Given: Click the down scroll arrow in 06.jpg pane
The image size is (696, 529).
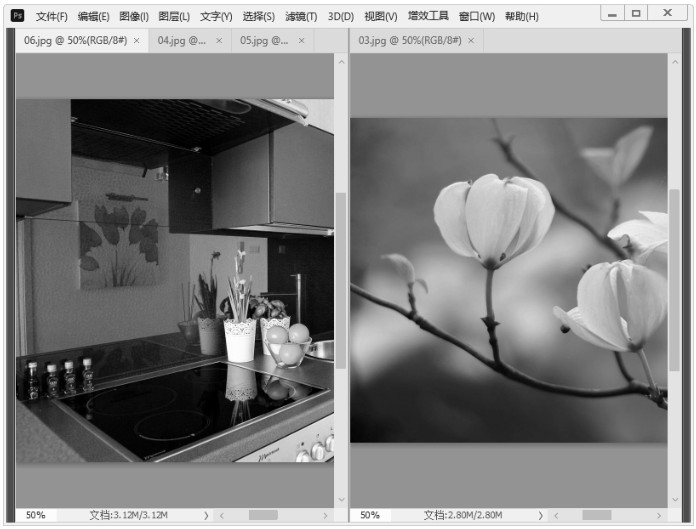Looking at the screenshot, I should [x=341, y=499].
